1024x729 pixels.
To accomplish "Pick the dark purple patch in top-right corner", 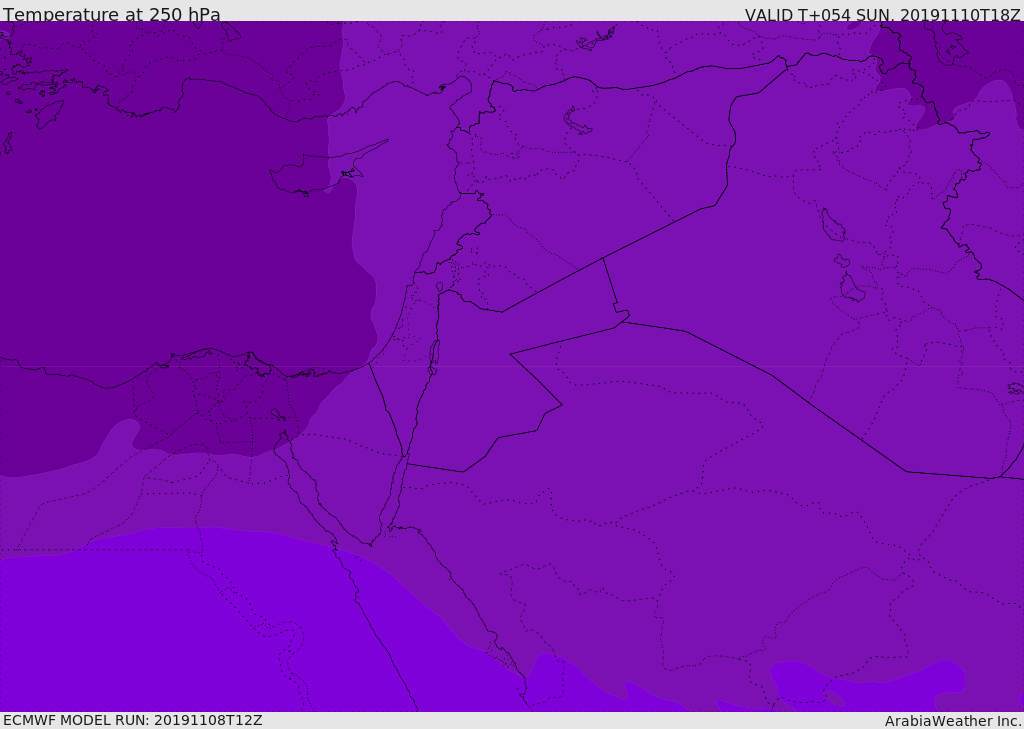I will click(960, 60).
